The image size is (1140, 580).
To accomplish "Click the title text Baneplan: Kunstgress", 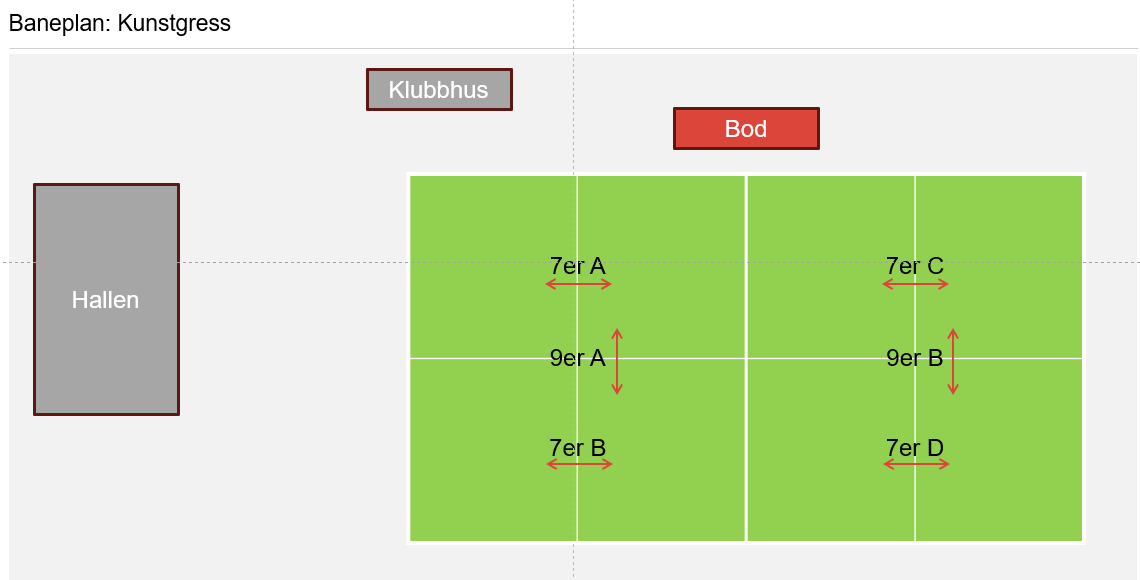I will 120,24.
